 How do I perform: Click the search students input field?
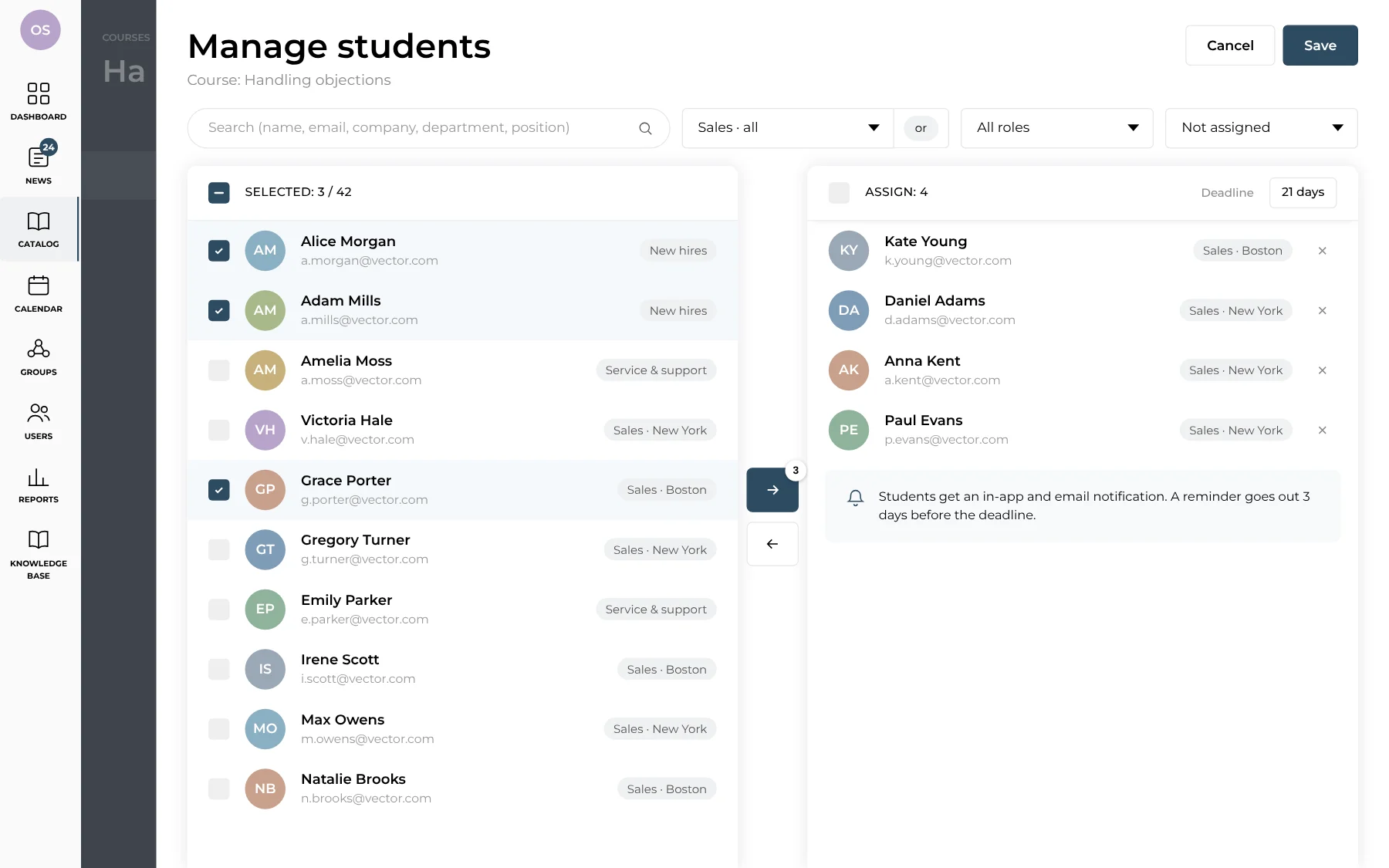point(428,128)
